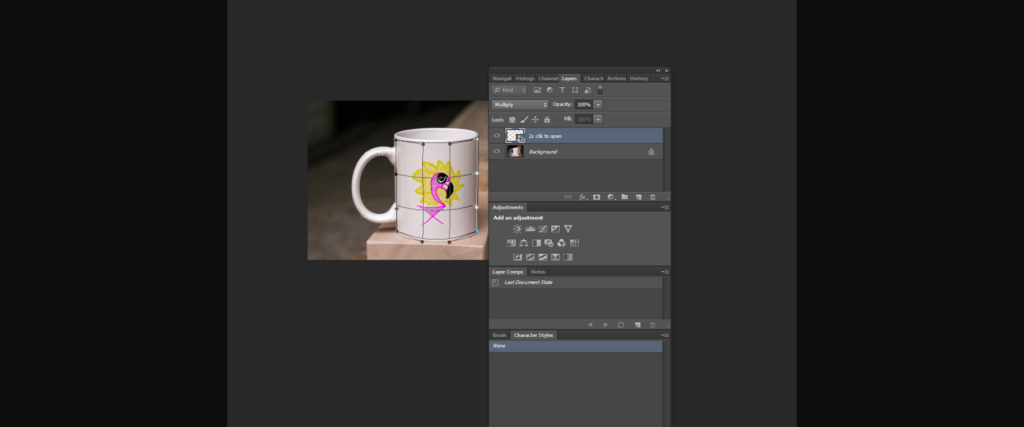Toggle Last Document State comp checkbox
Viewport: 1024px width, 427px height.
point(495,283)
